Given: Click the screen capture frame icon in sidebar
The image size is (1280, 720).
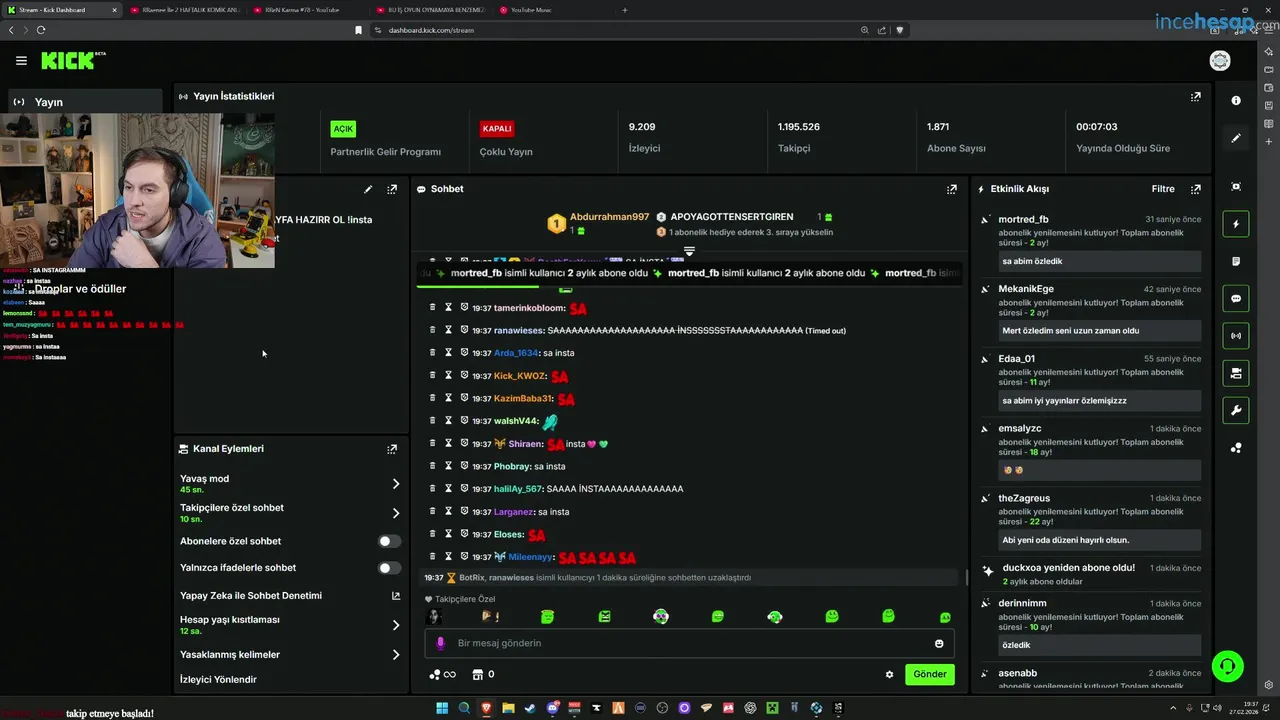Looking at the screenshot, I should (x=1236, y=187).
